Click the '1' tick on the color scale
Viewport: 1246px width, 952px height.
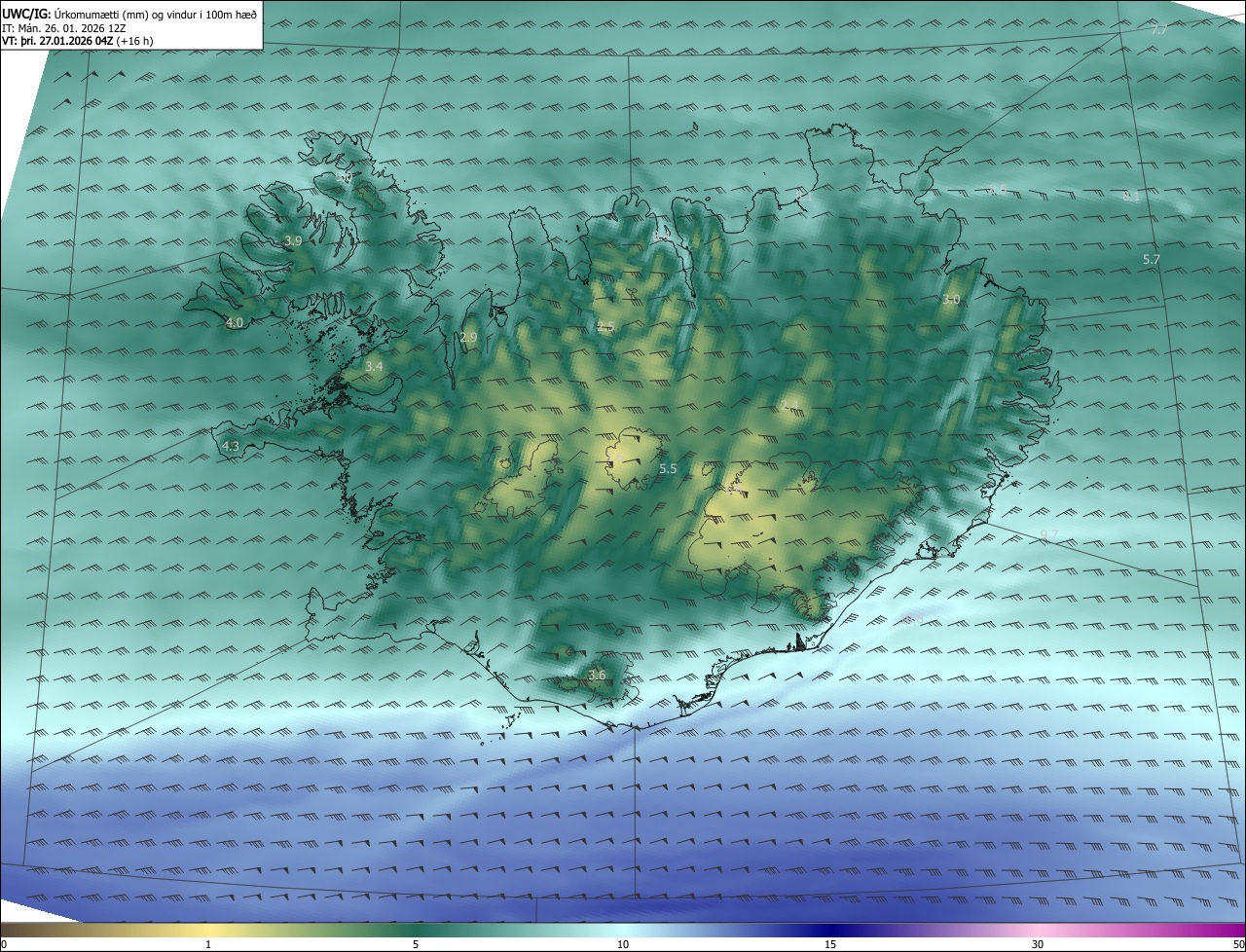click(x=208, y=944)
